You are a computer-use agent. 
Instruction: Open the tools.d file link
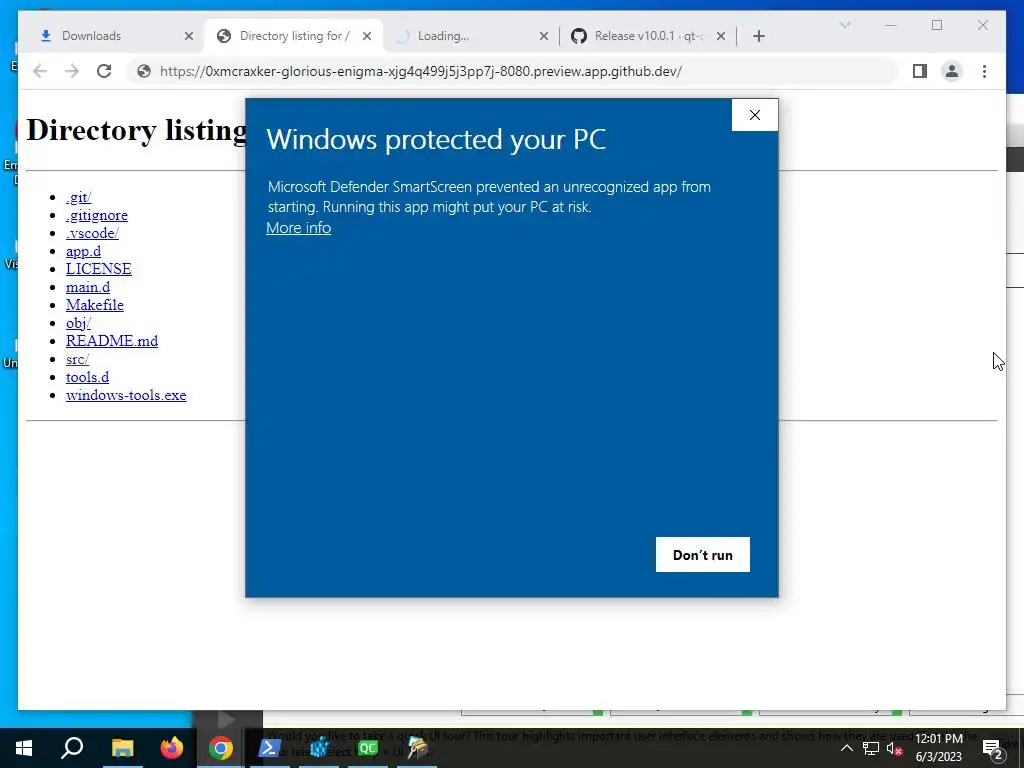pos(88,377)
